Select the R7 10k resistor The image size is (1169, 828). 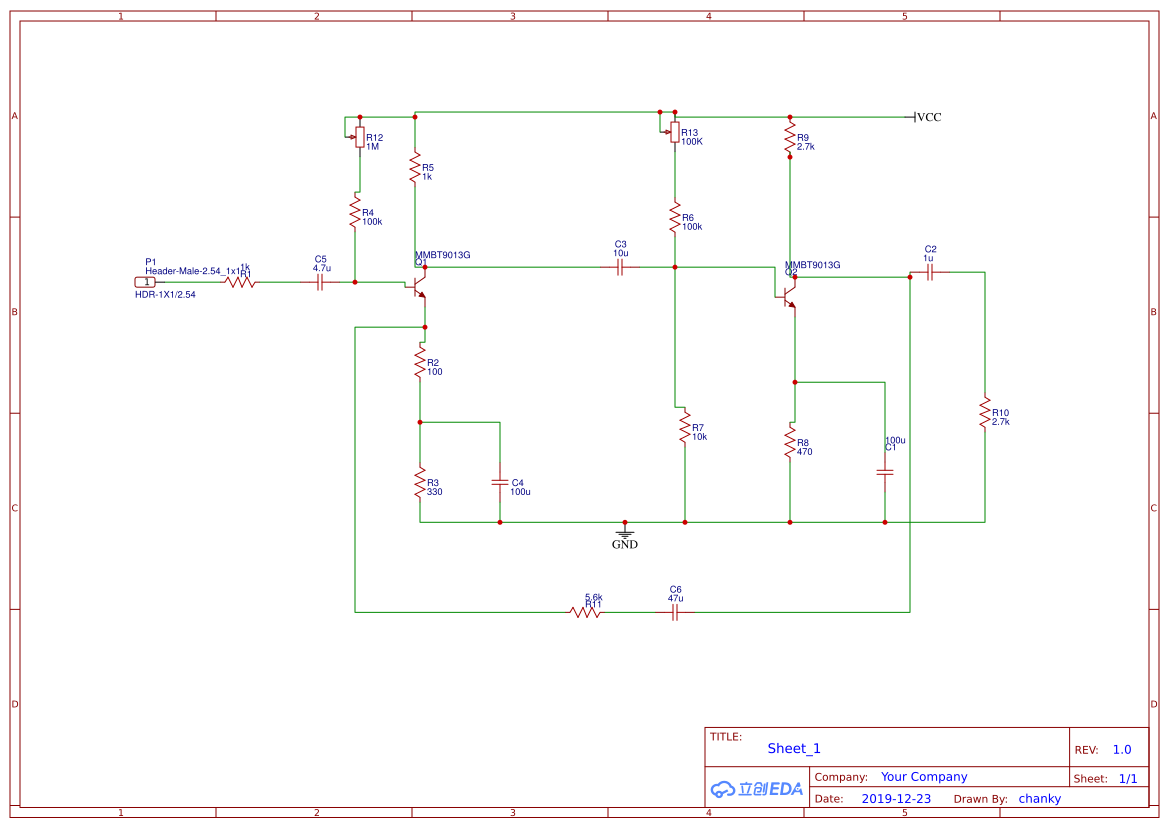[x=684, y=428]
